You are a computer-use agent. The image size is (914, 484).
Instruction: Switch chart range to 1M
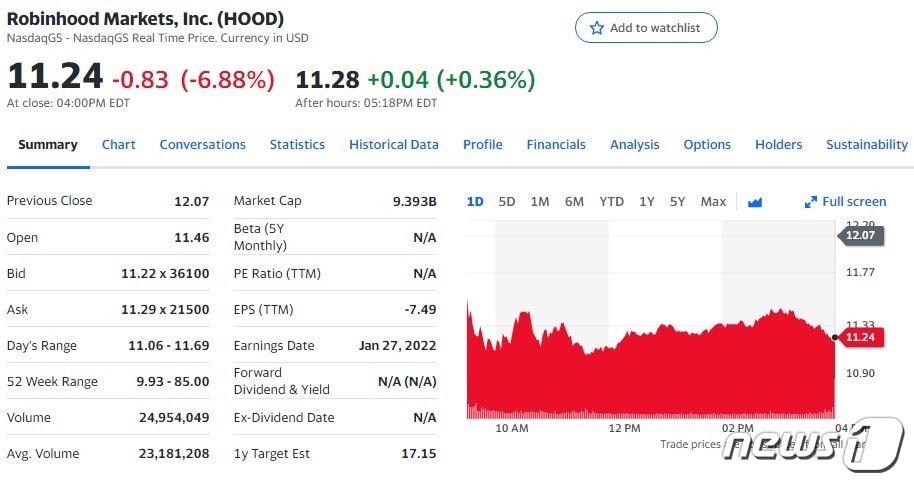(540, 201)
